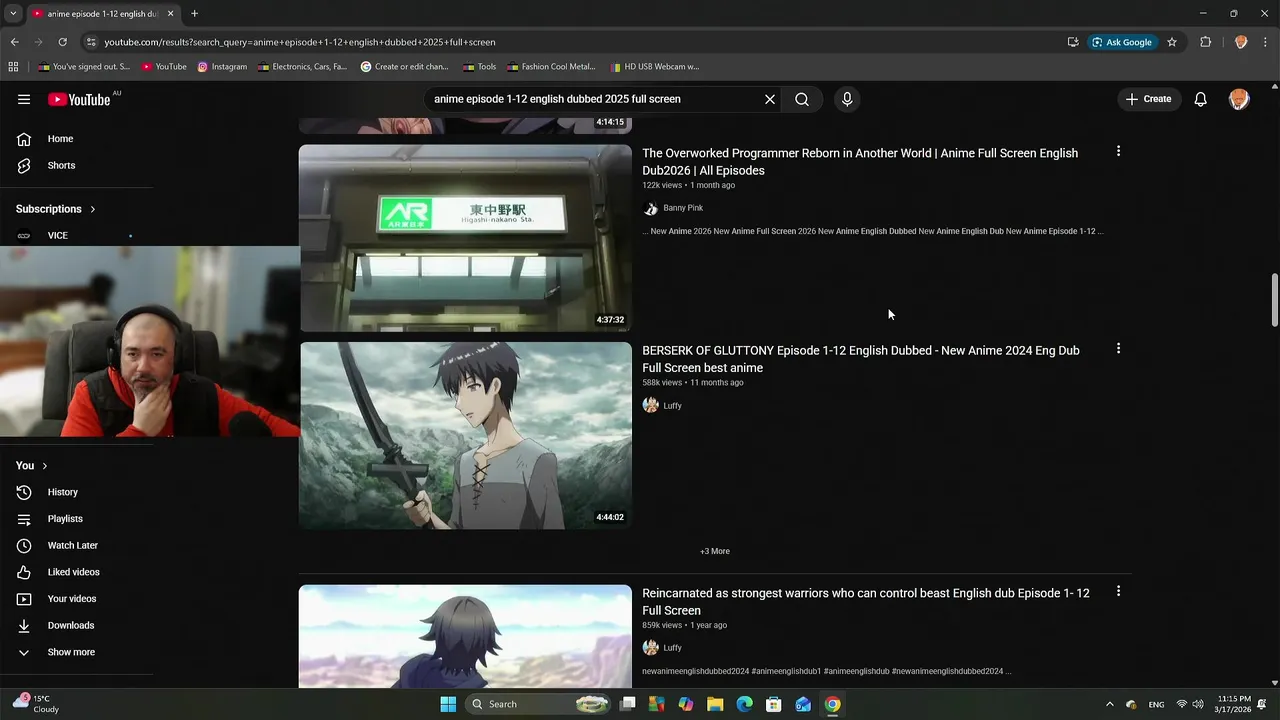Open more options for Berserk of Gluttony video
1280x720 pixels.
1118,348
